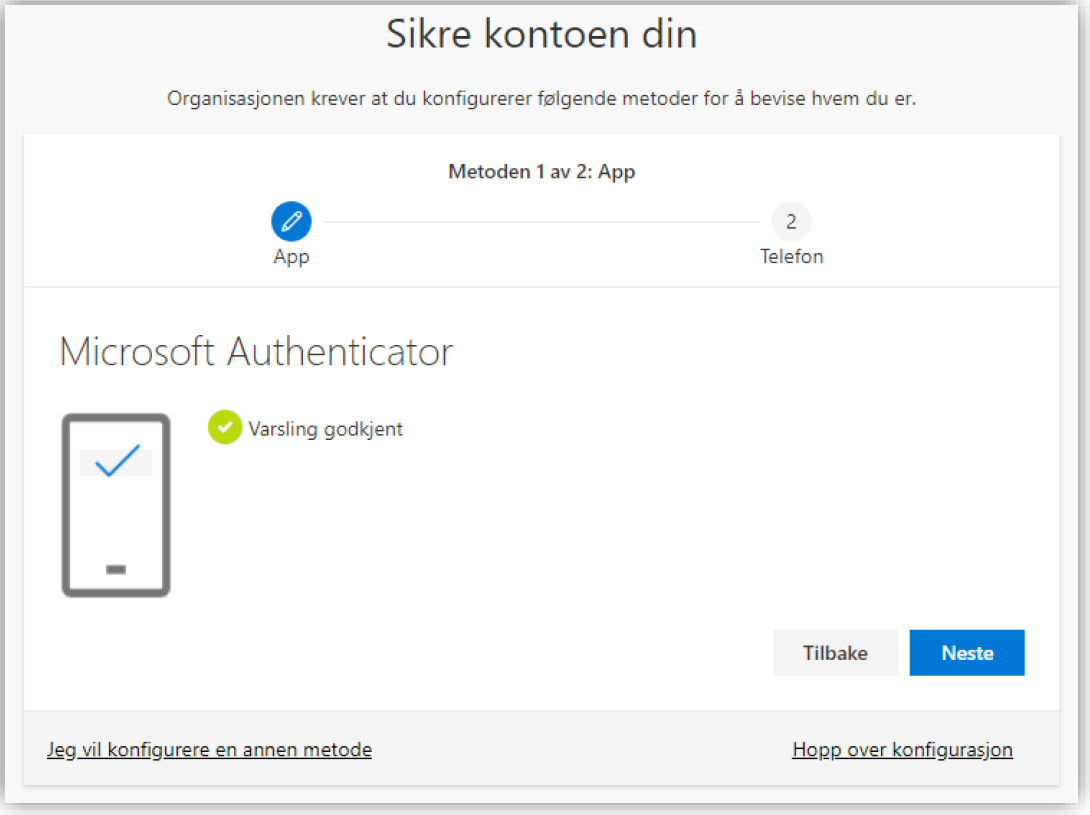The width and height of the screenshot is (1090, 815).
Task: Click the 'App' step label
Action: [x=291, y=257]
